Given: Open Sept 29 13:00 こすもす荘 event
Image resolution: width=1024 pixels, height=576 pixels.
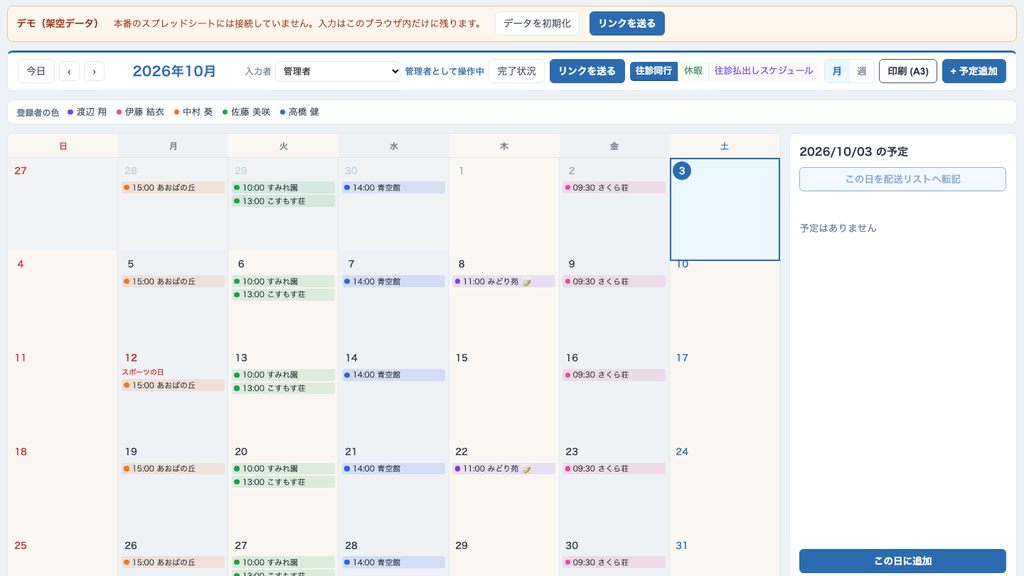Looking at the screenshot, I should coord(283,201).
